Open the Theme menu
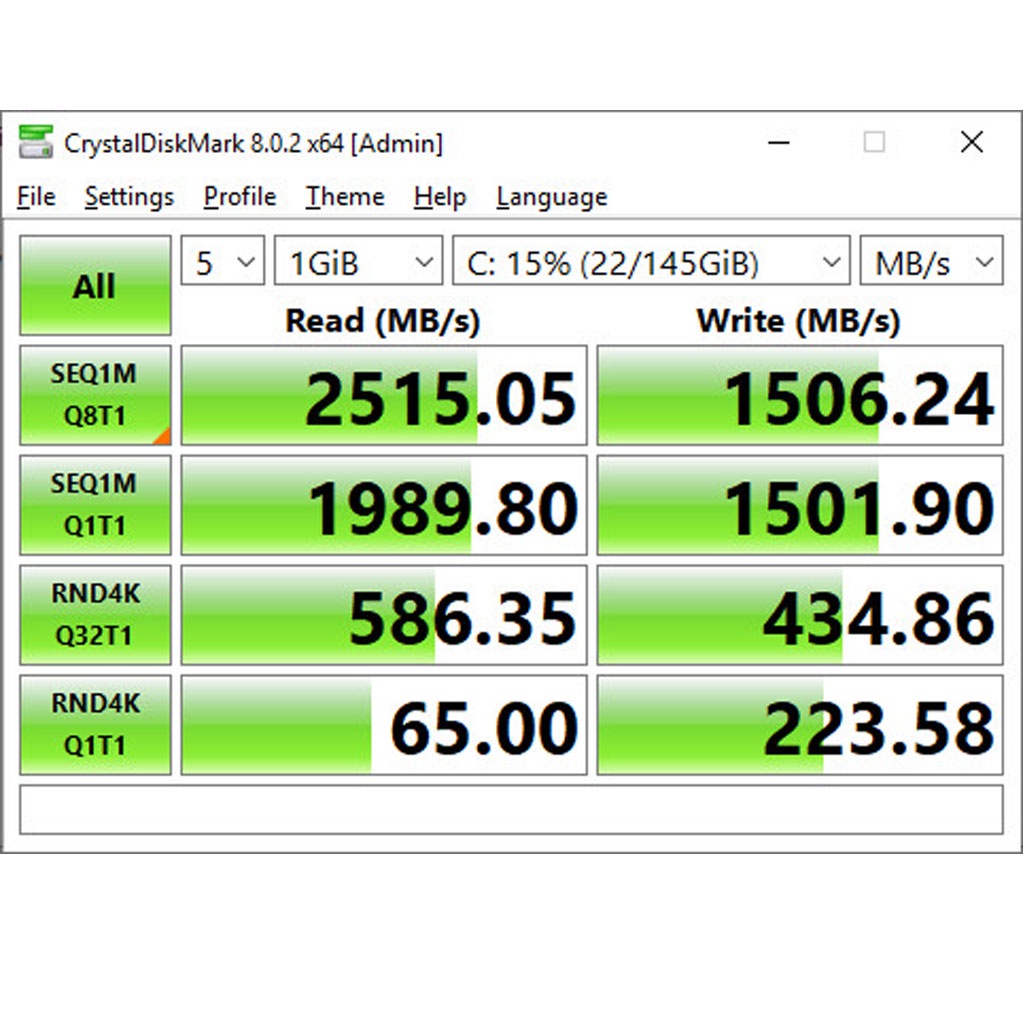This screenshot has width=1024, height=1024. tap(345, 197)
